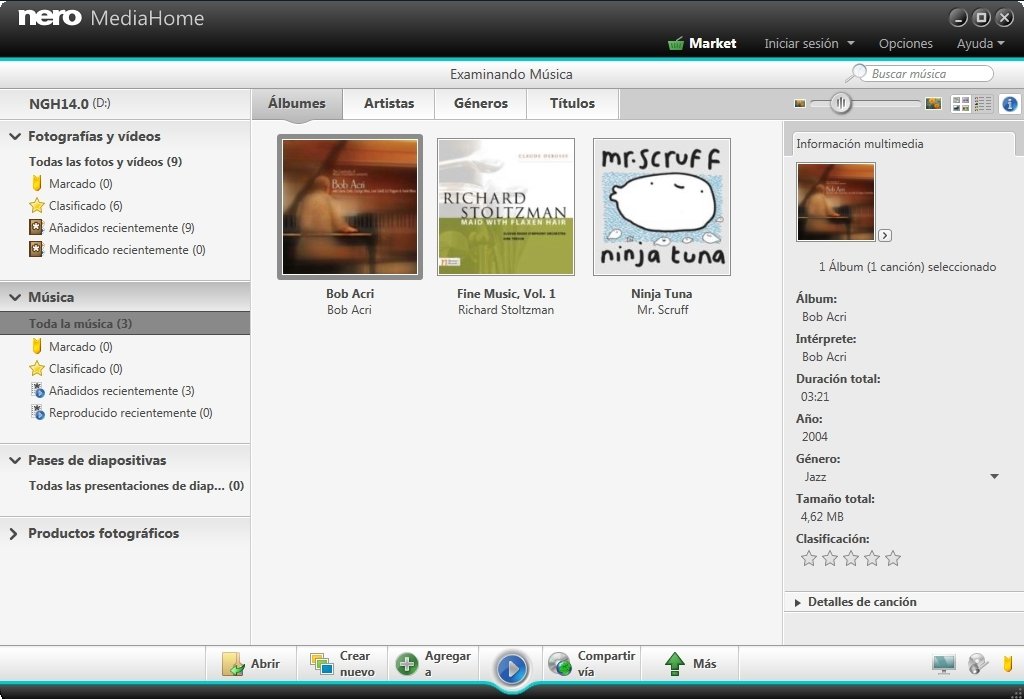
Task: Click the NGH14.0 (D:) library header
Action: coord(70,104)
